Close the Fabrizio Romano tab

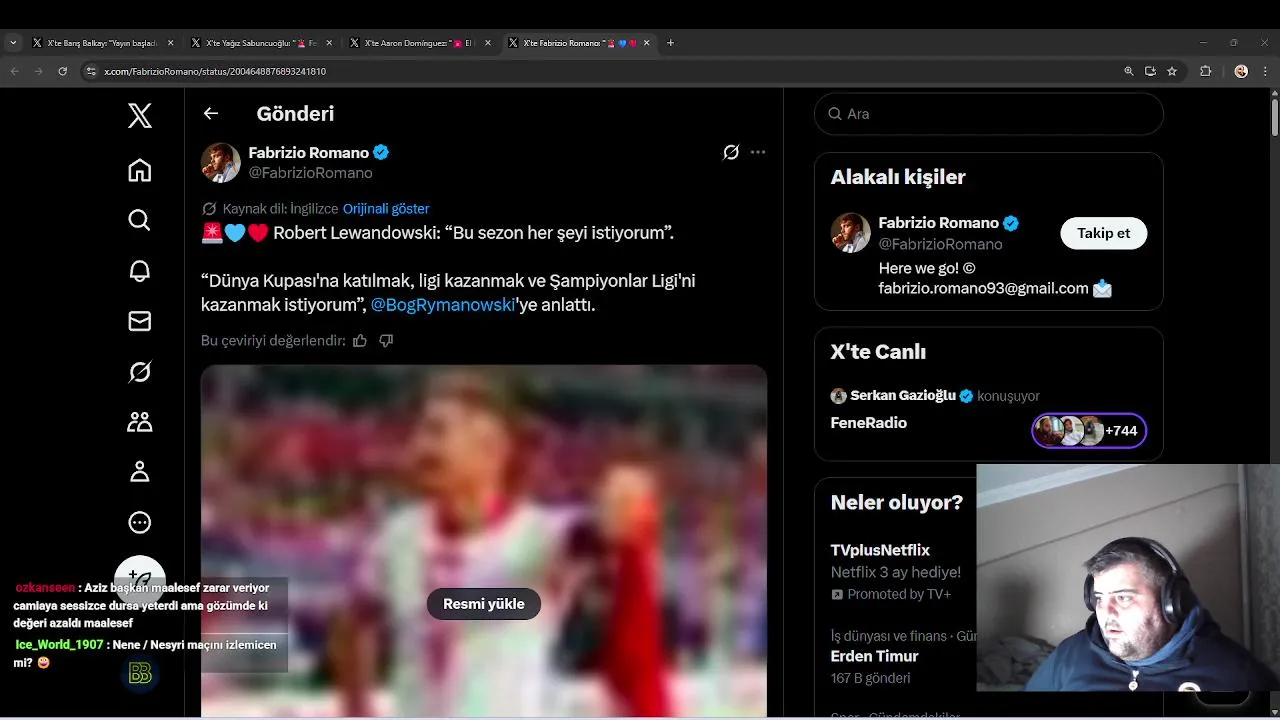(646, 43)
